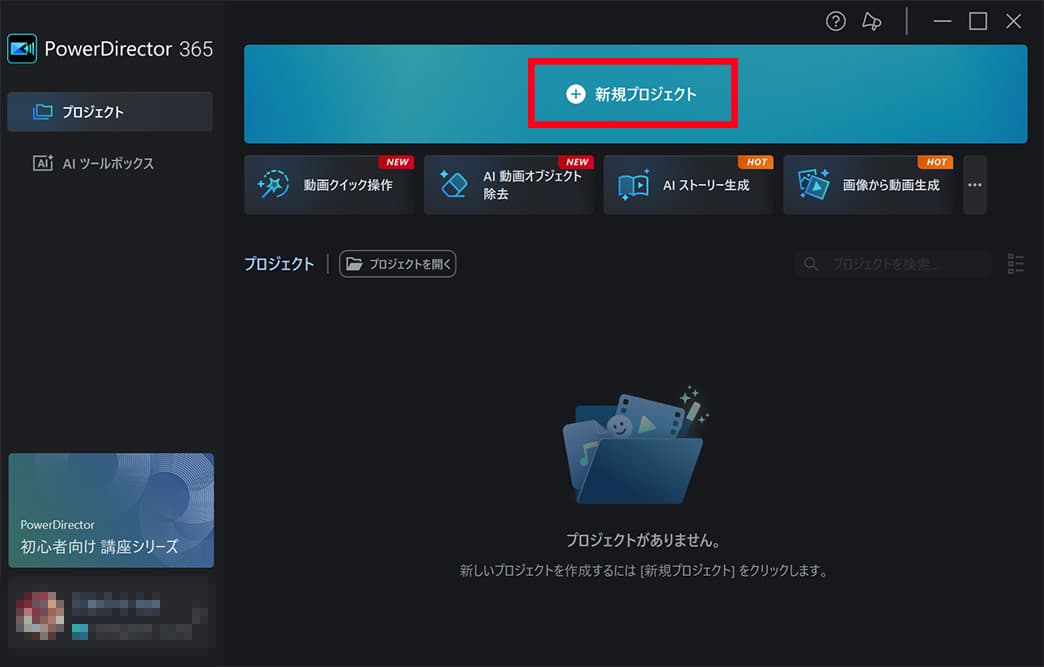Open the 初心者向け 講座シリーズ banner
This screenshot has width=1044, height=667.
[x=111, y=511]
